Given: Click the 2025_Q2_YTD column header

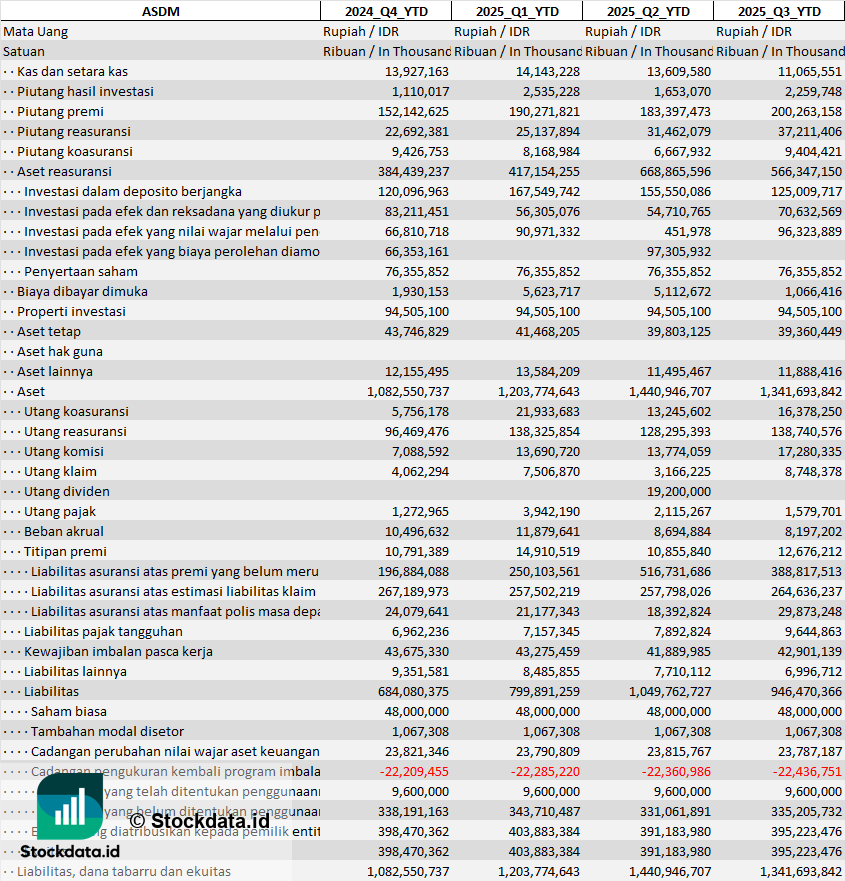Looking at the screenshot, I should [x=648, y=11].
